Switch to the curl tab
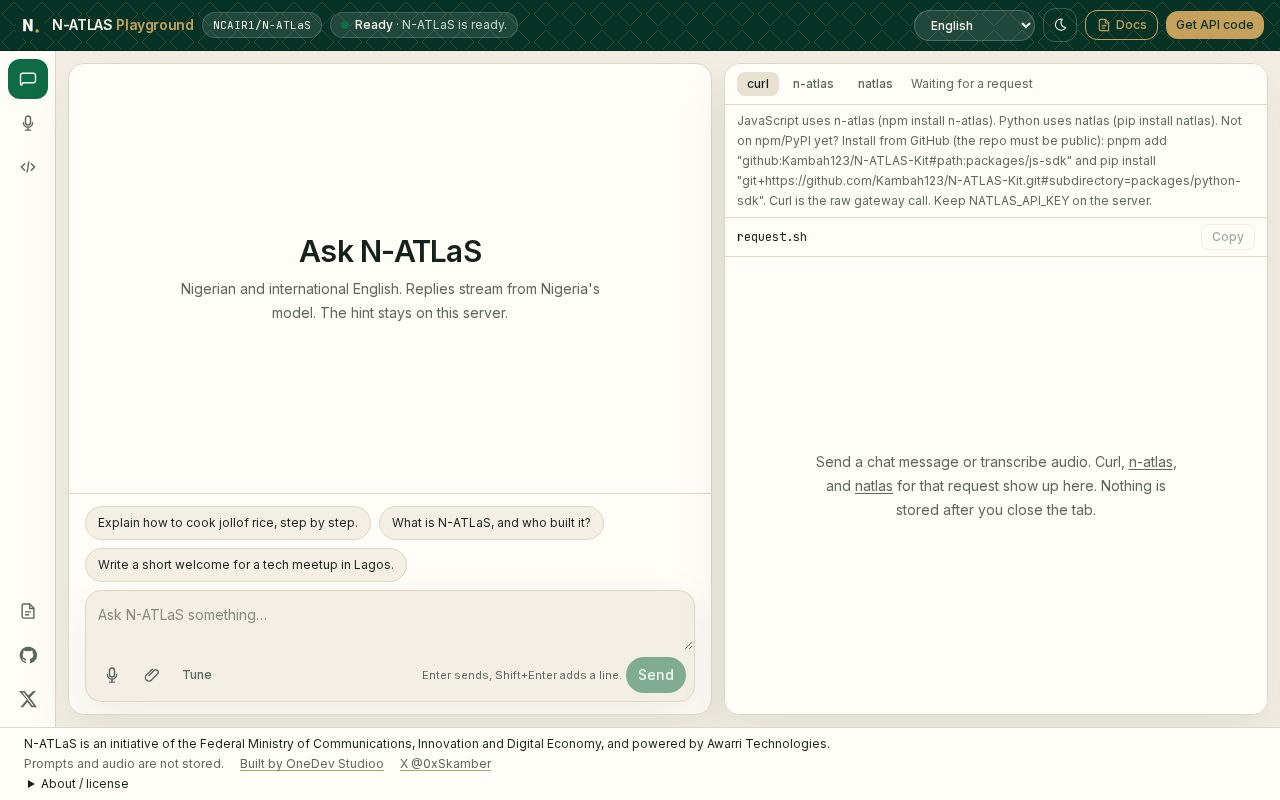Screen dimensions: 1280x800 tap(758, 84)
